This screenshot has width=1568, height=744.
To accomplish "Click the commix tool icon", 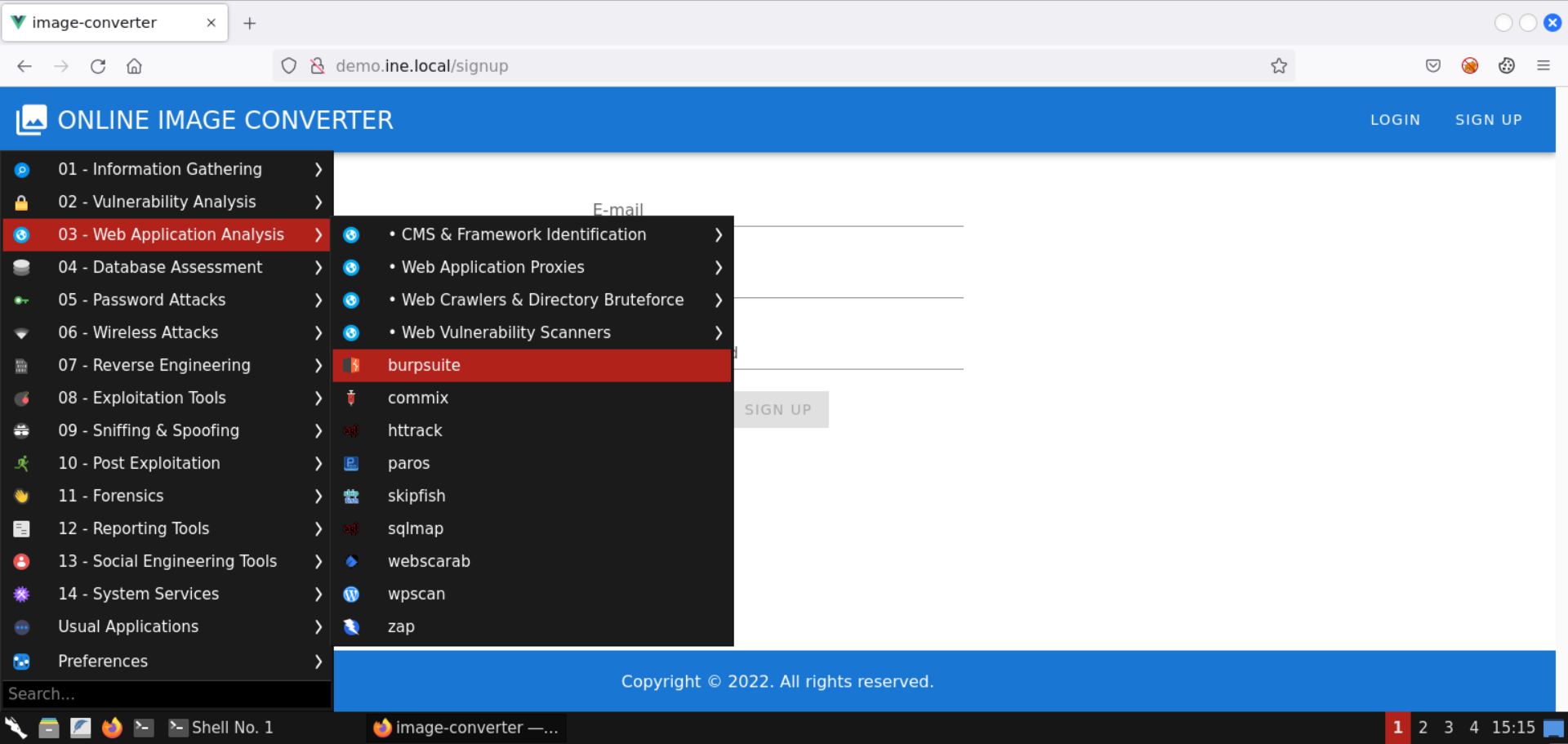I will 351,398.
